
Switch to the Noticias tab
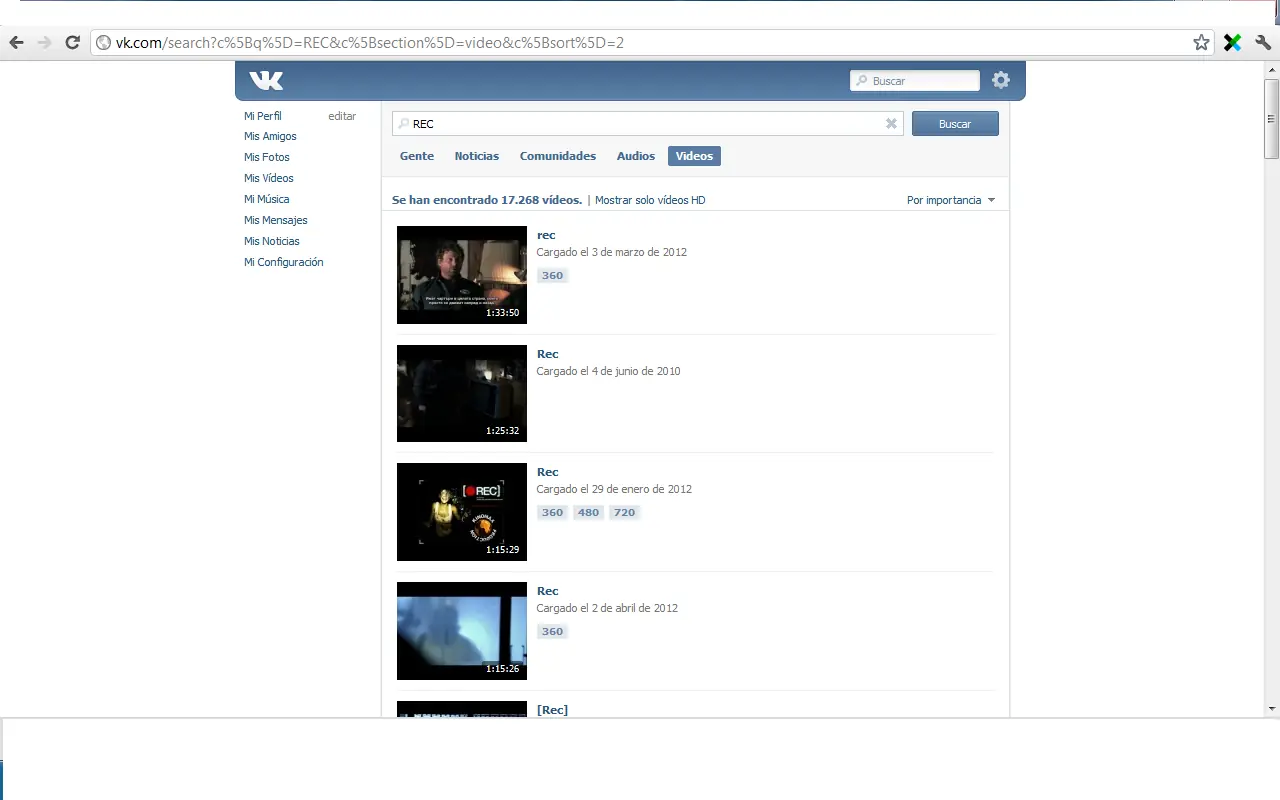coord(477,156)
